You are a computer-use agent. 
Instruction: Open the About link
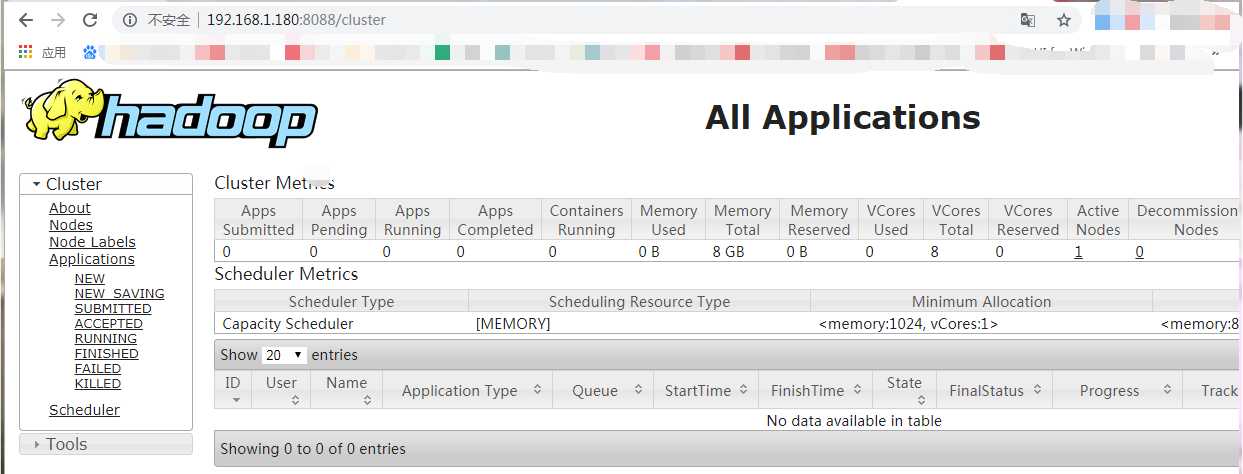tap(70, 208)
